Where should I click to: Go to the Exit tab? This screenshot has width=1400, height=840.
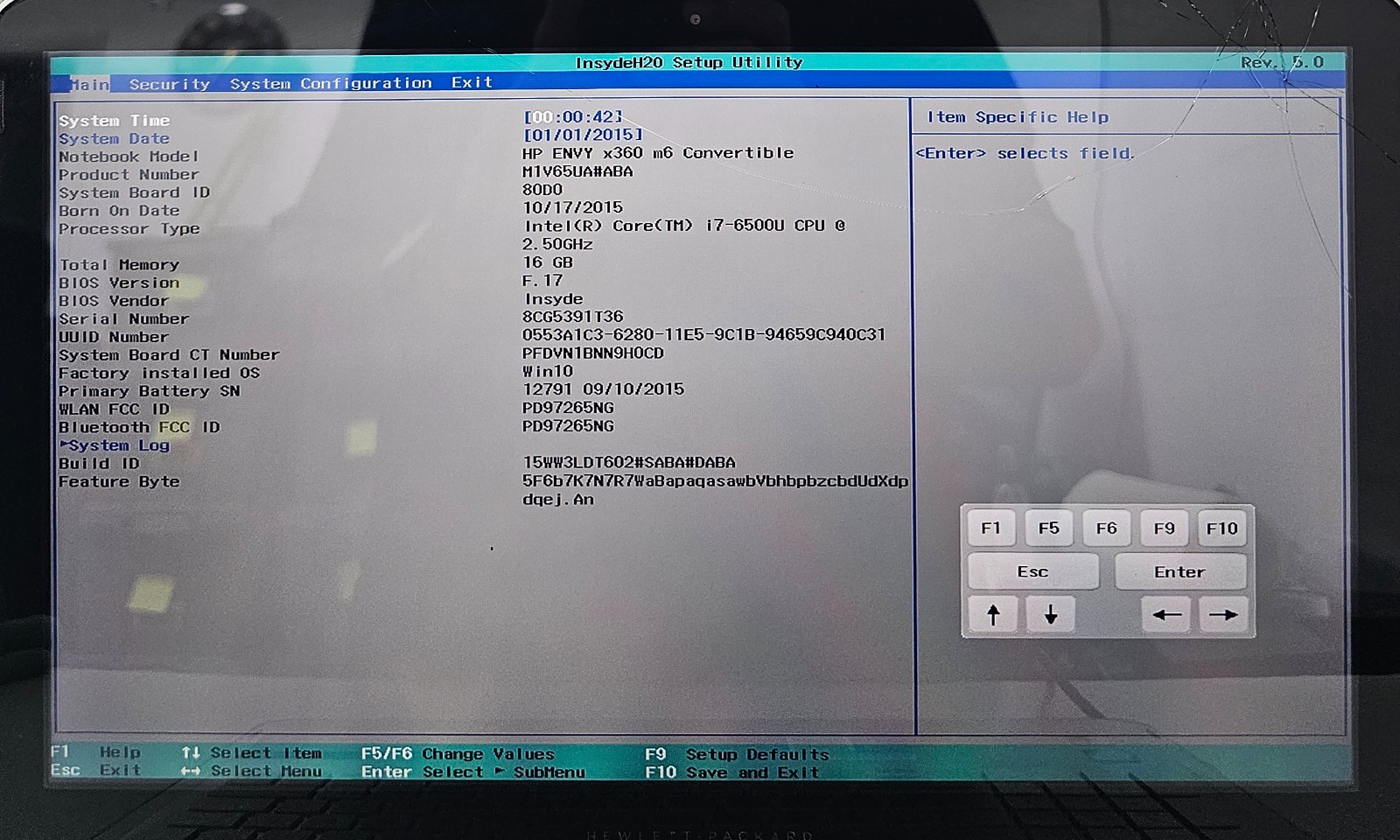(x=472, y=82)
